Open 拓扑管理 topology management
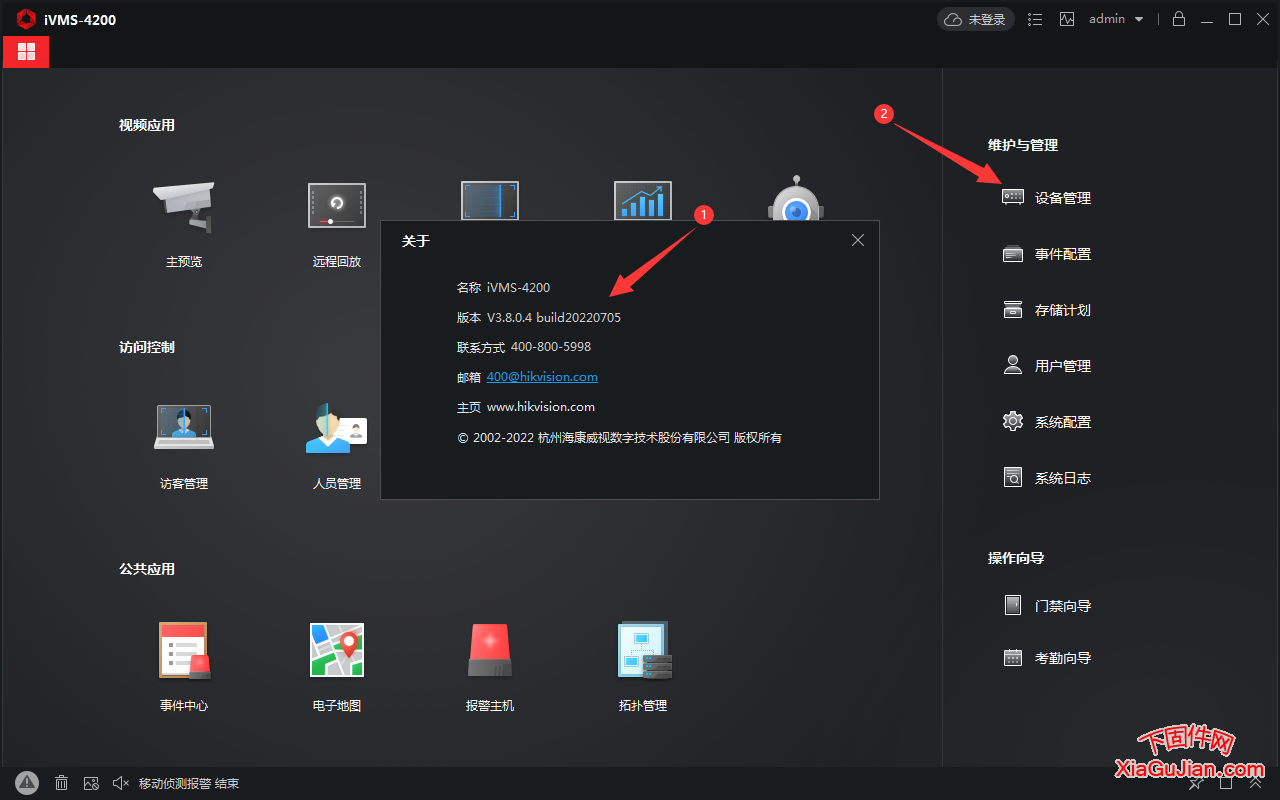This screenshot has width=1280, height=800. (x=643, y=668)
